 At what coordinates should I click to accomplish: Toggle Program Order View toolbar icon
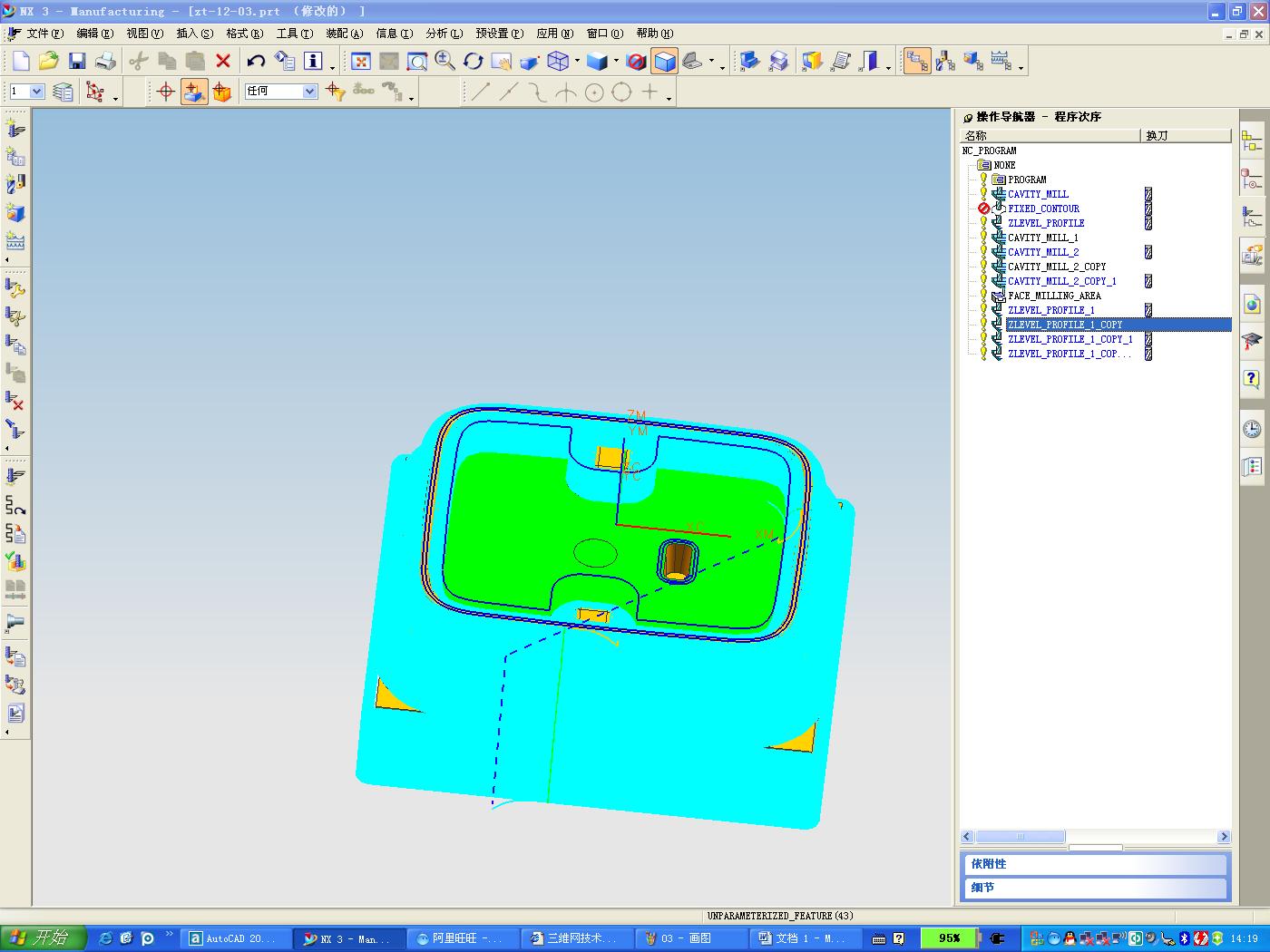pos(917,61)
